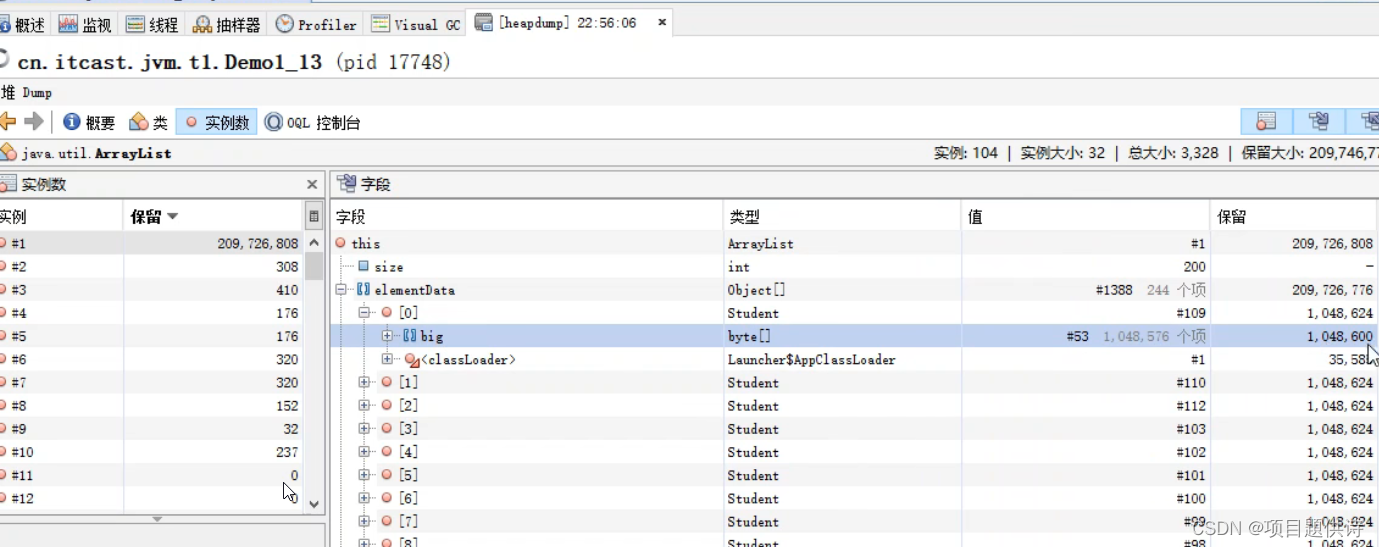Select the 'this' row in fields tree
This screenshot has height=547, width=1379.
point(854,243)
